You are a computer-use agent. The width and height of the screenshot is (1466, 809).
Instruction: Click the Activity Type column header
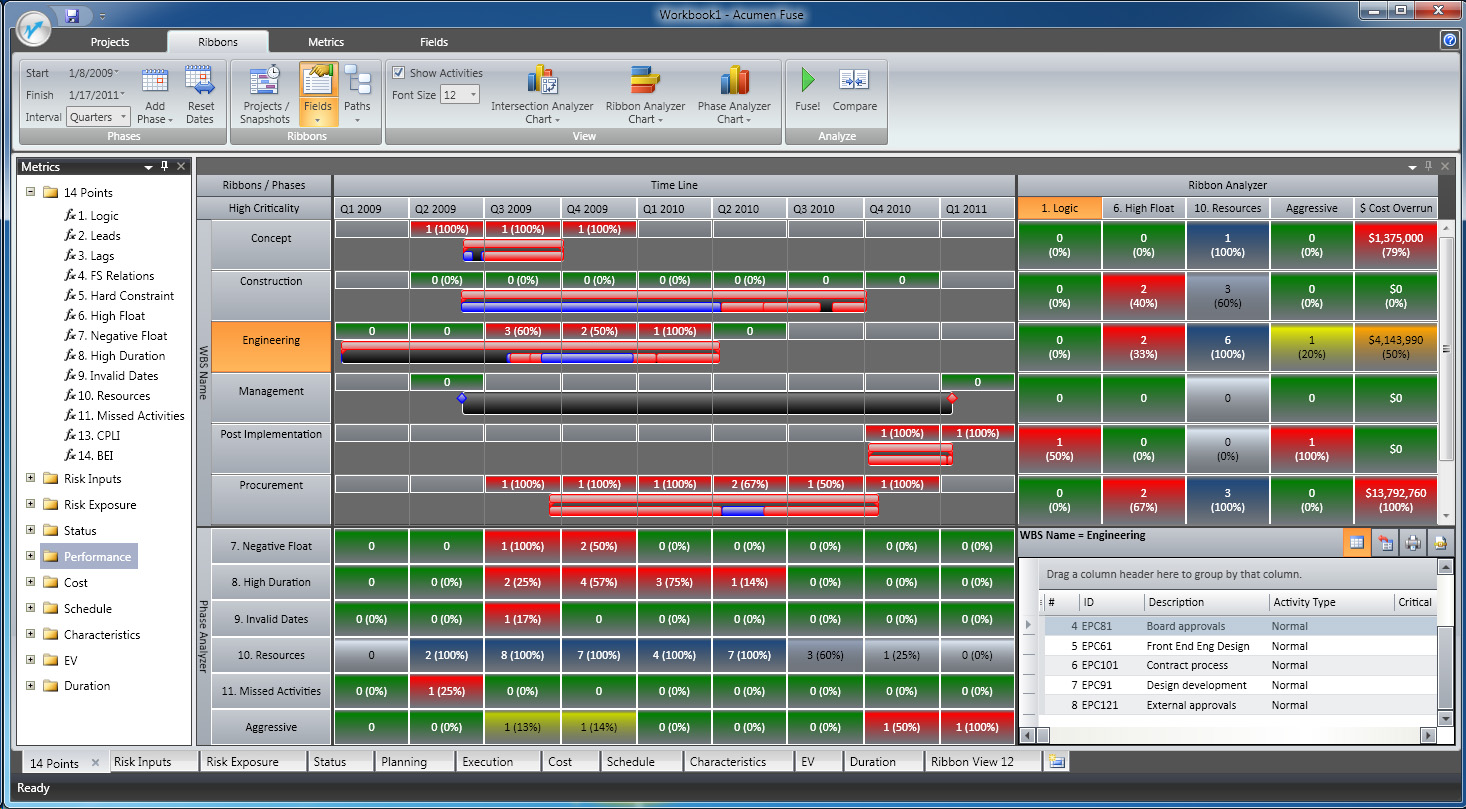(1330, 602)
